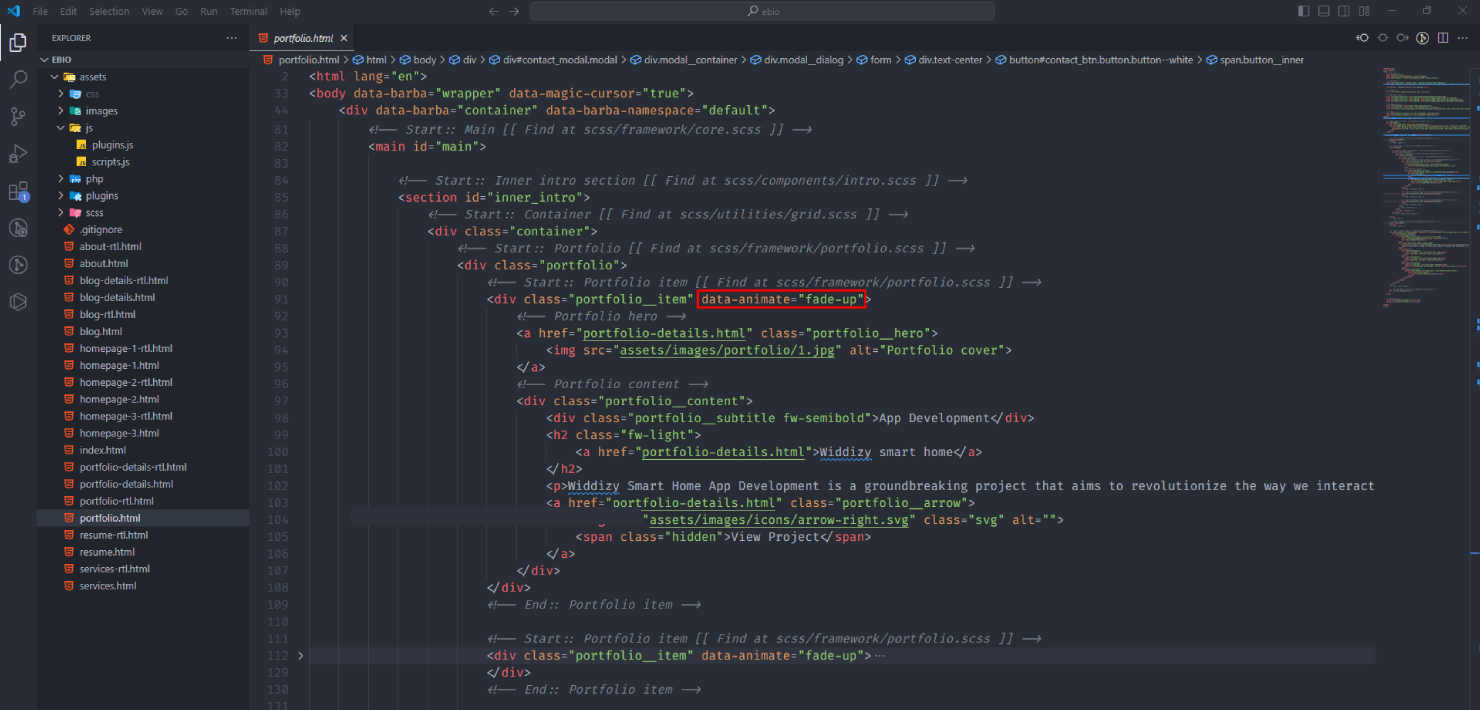Viewport: 1480px width, 710px height.
Task: Open the Source Control view
Action: (x=18, y=117)
